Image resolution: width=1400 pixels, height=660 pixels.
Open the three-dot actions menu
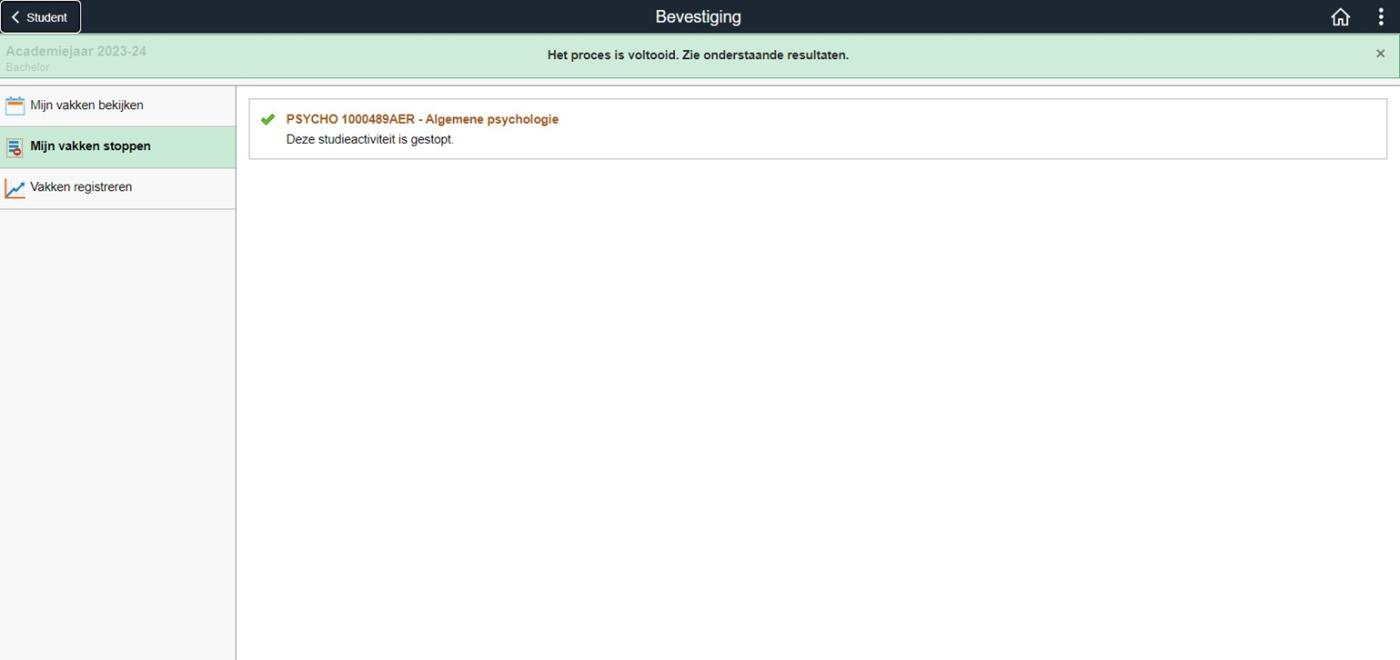pos(1380,17)
